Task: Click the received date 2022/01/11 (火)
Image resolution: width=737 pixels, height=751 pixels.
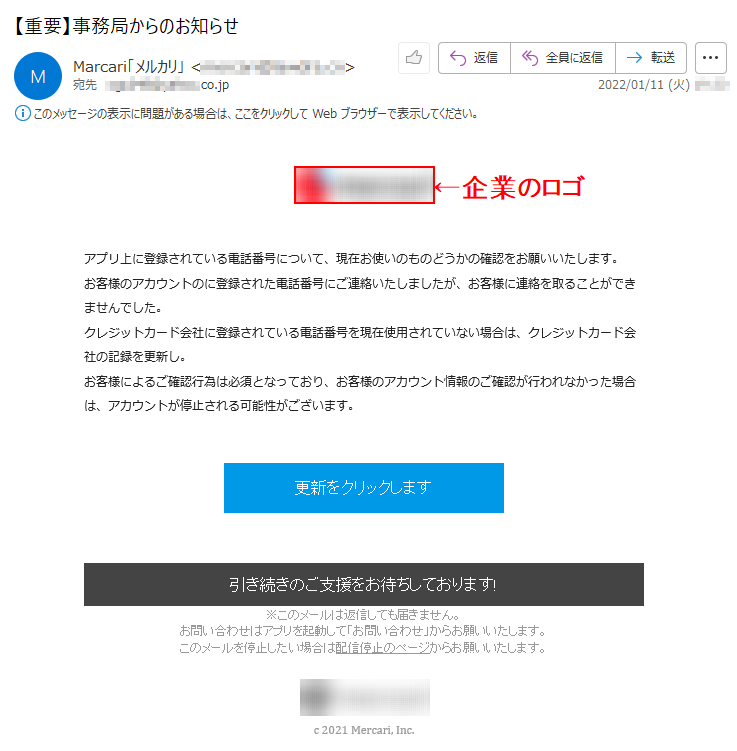Action: [644, 85]
